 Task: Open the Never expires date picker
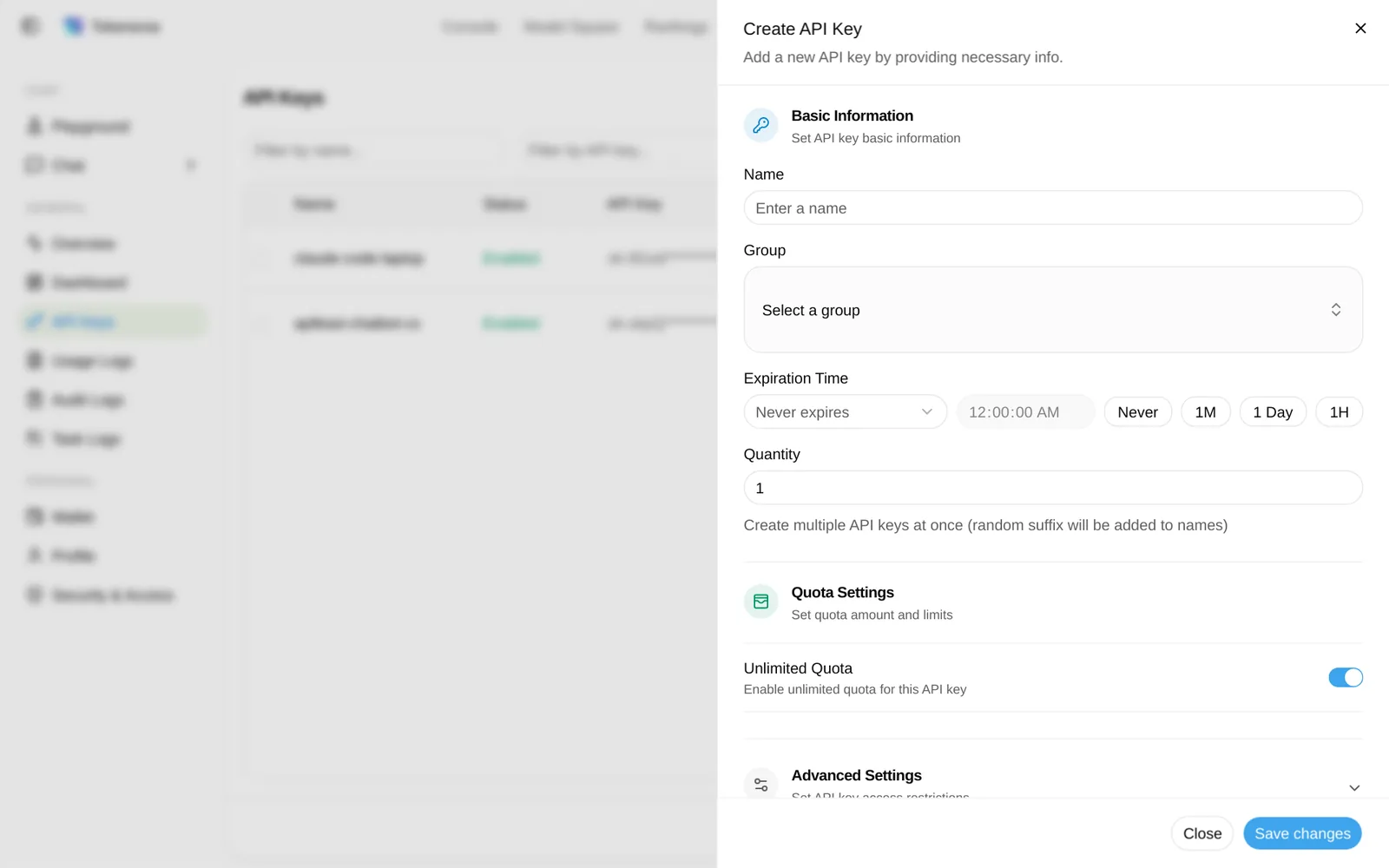845,412
